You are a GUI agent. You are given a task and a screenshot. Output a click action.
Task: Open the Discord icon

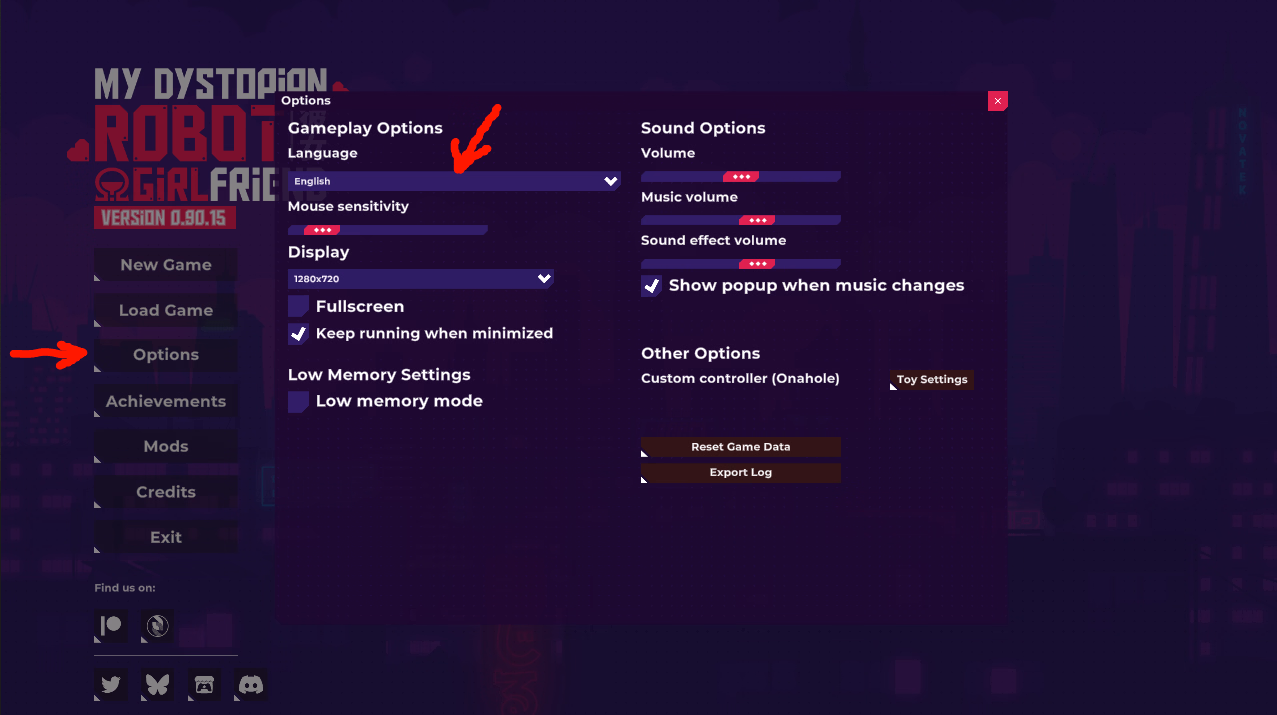[x=251, y=685]
